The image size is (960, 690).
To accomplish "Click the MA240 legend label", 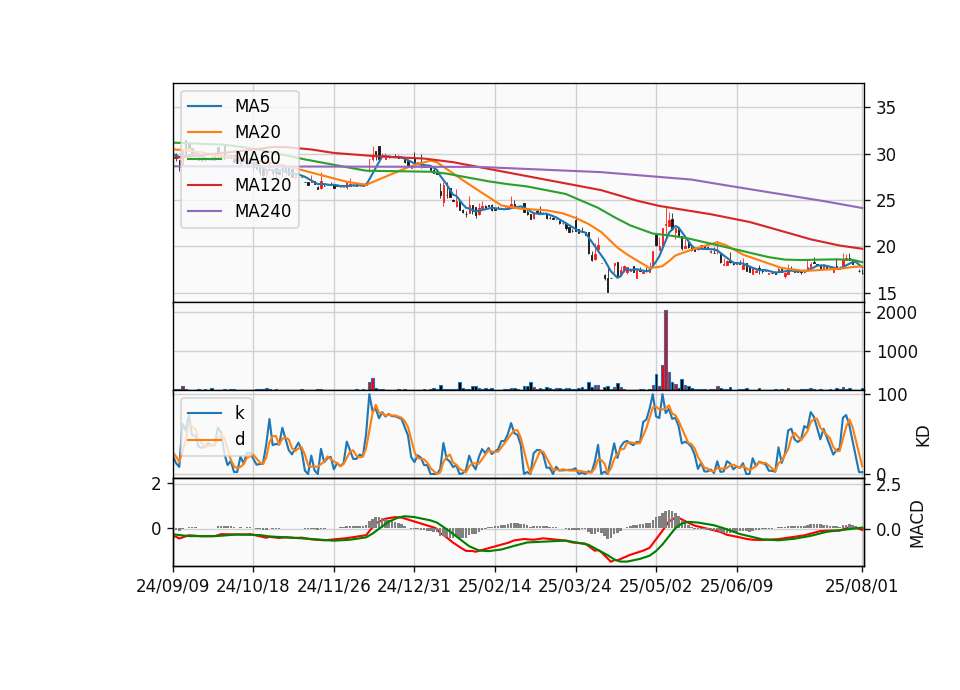I will [x=263, y=211].
